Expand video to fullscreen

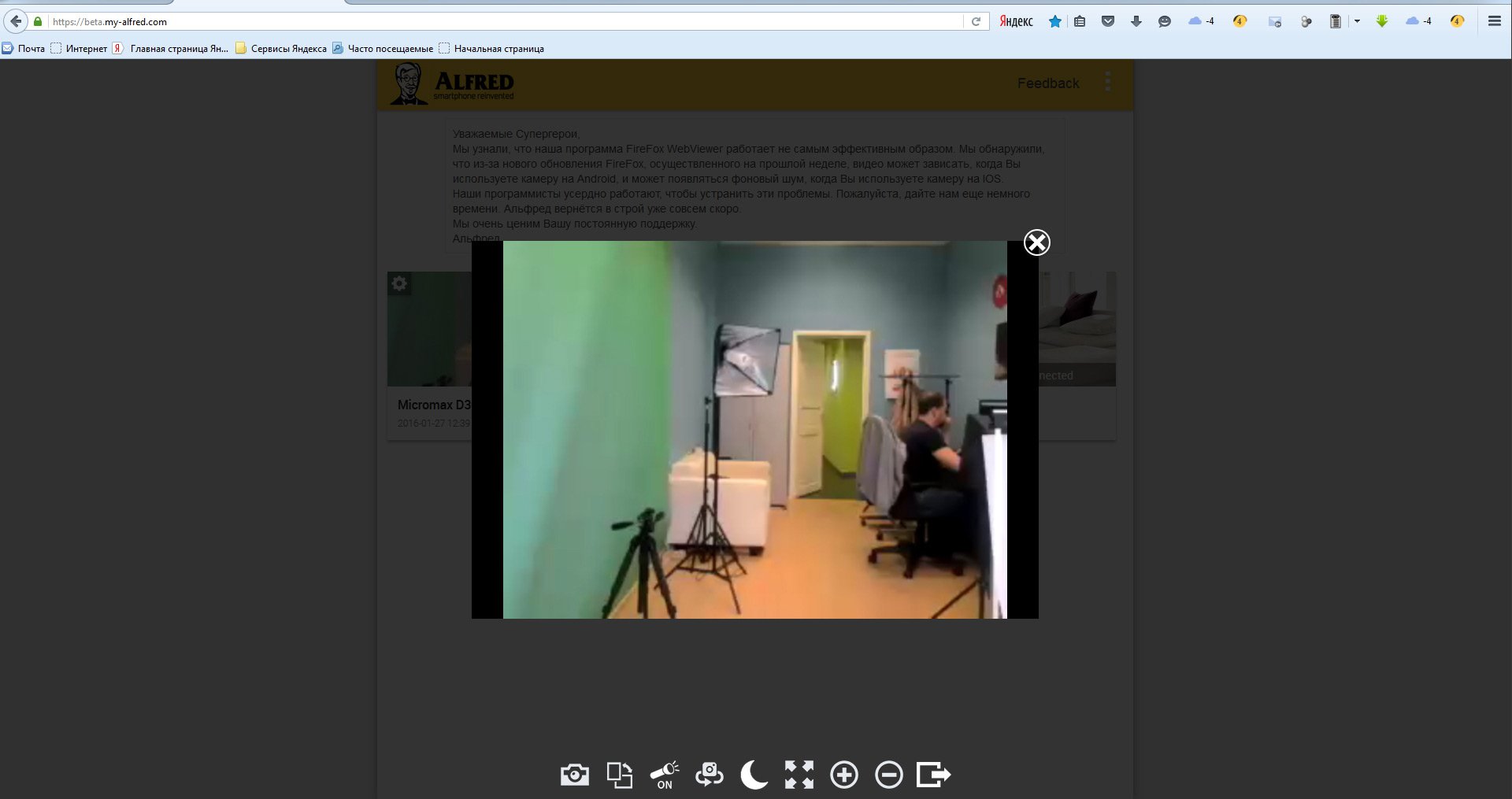tap(799, 775)
